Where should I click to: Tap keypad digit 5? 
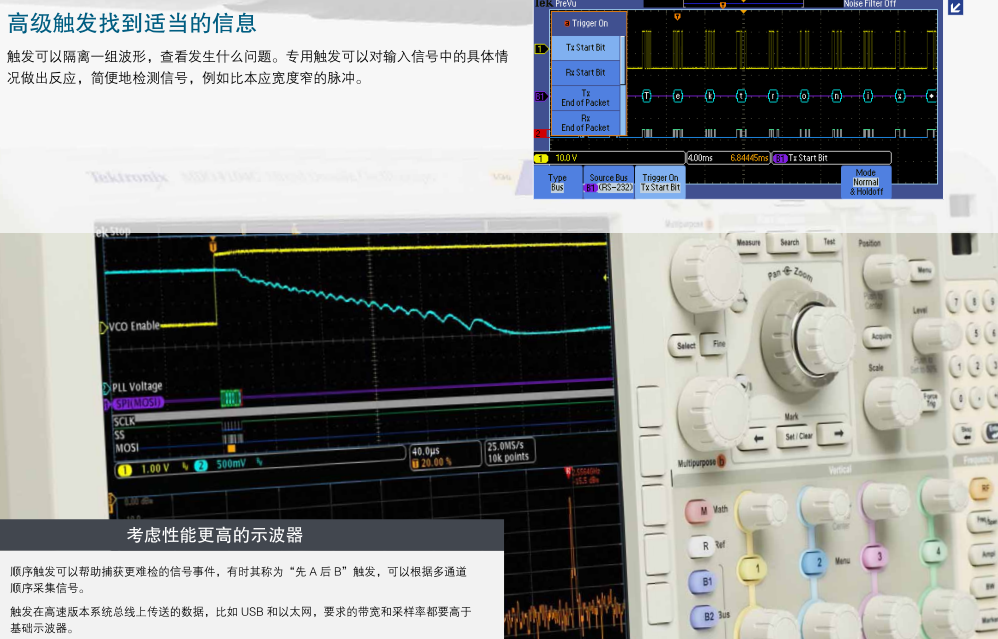click(x=975, y=332)
